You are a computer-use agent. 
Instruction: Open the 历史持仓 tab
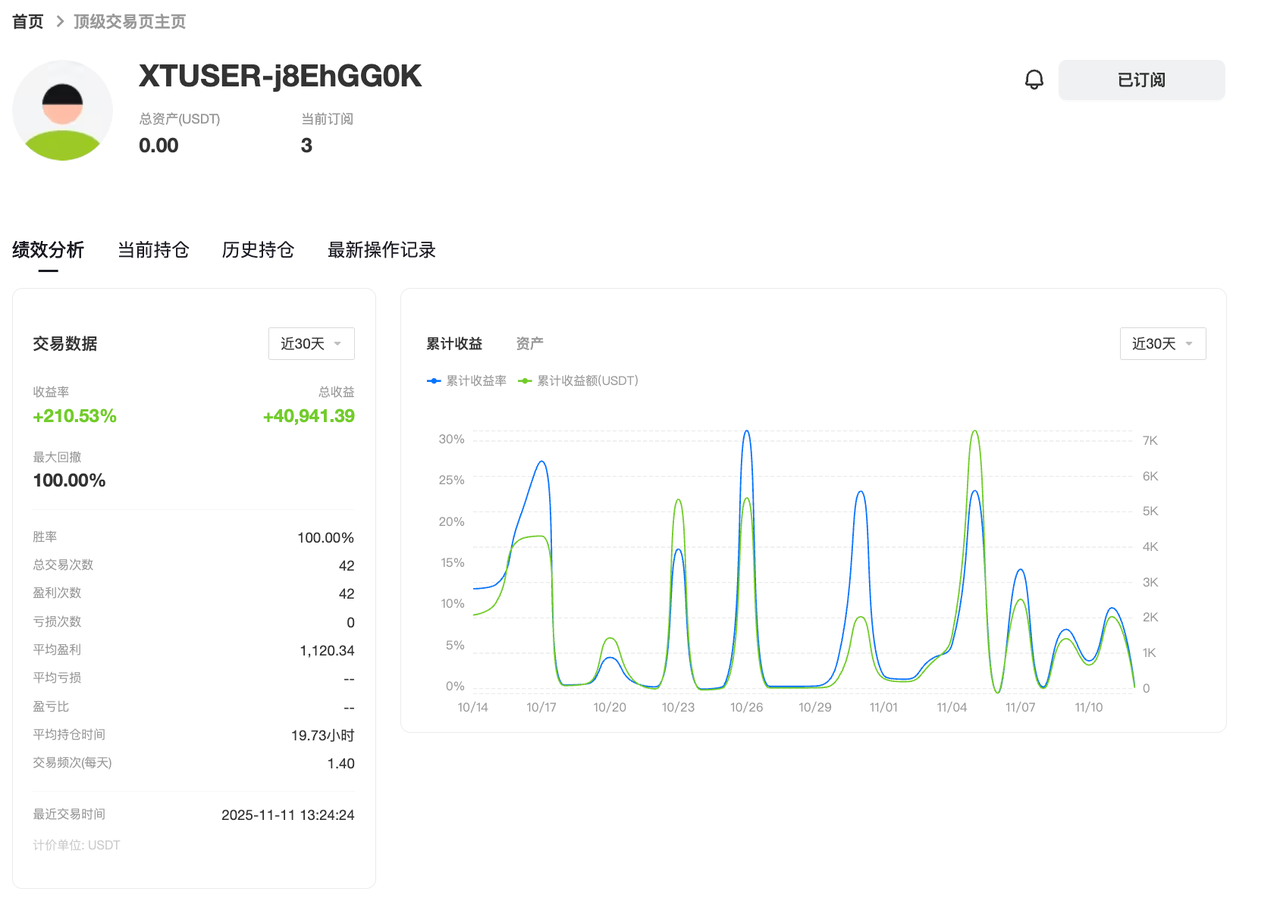258,250
